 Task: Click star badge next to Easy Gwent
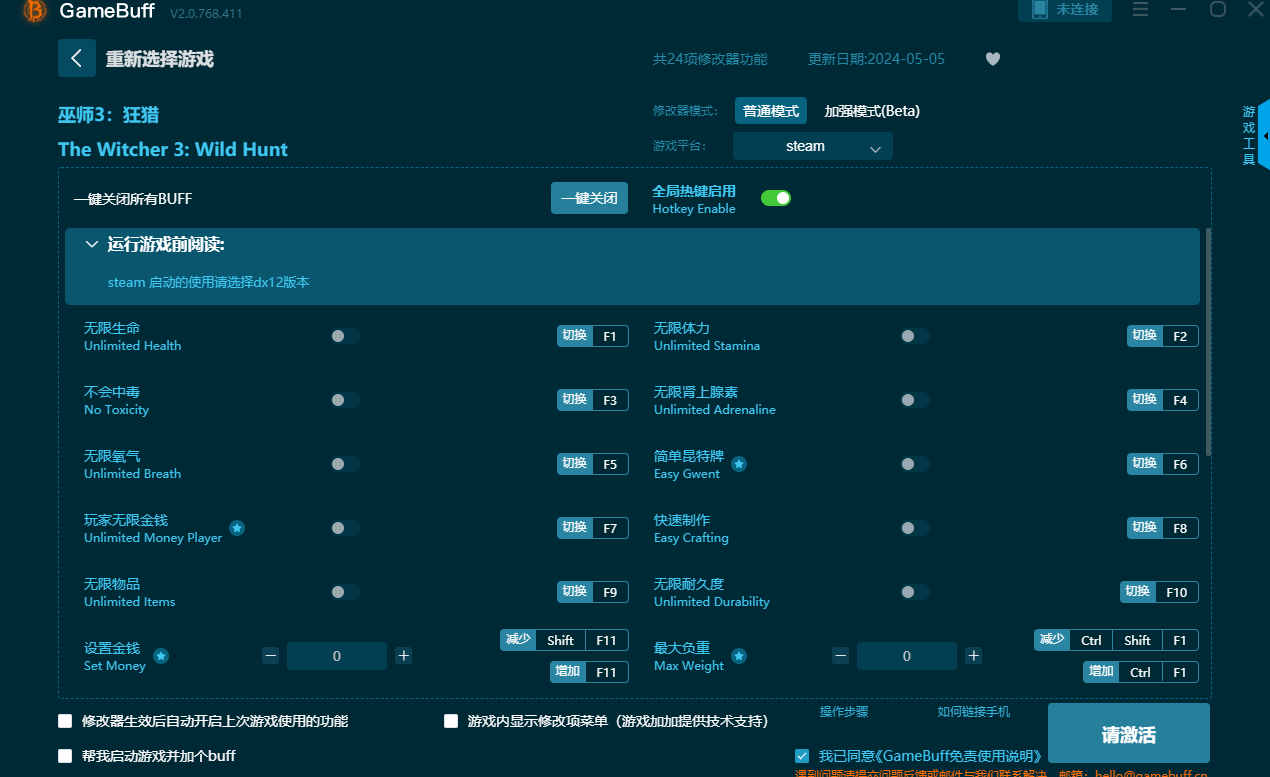coord(739,464)
